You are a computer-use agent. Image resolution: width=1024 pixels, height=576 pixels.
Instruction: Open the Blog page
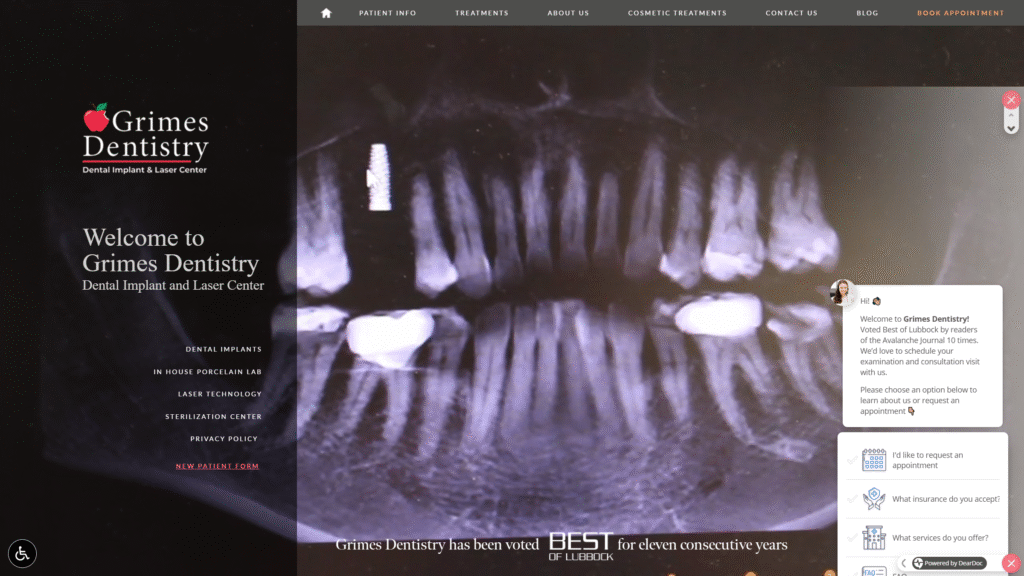[x=867, y=13]
